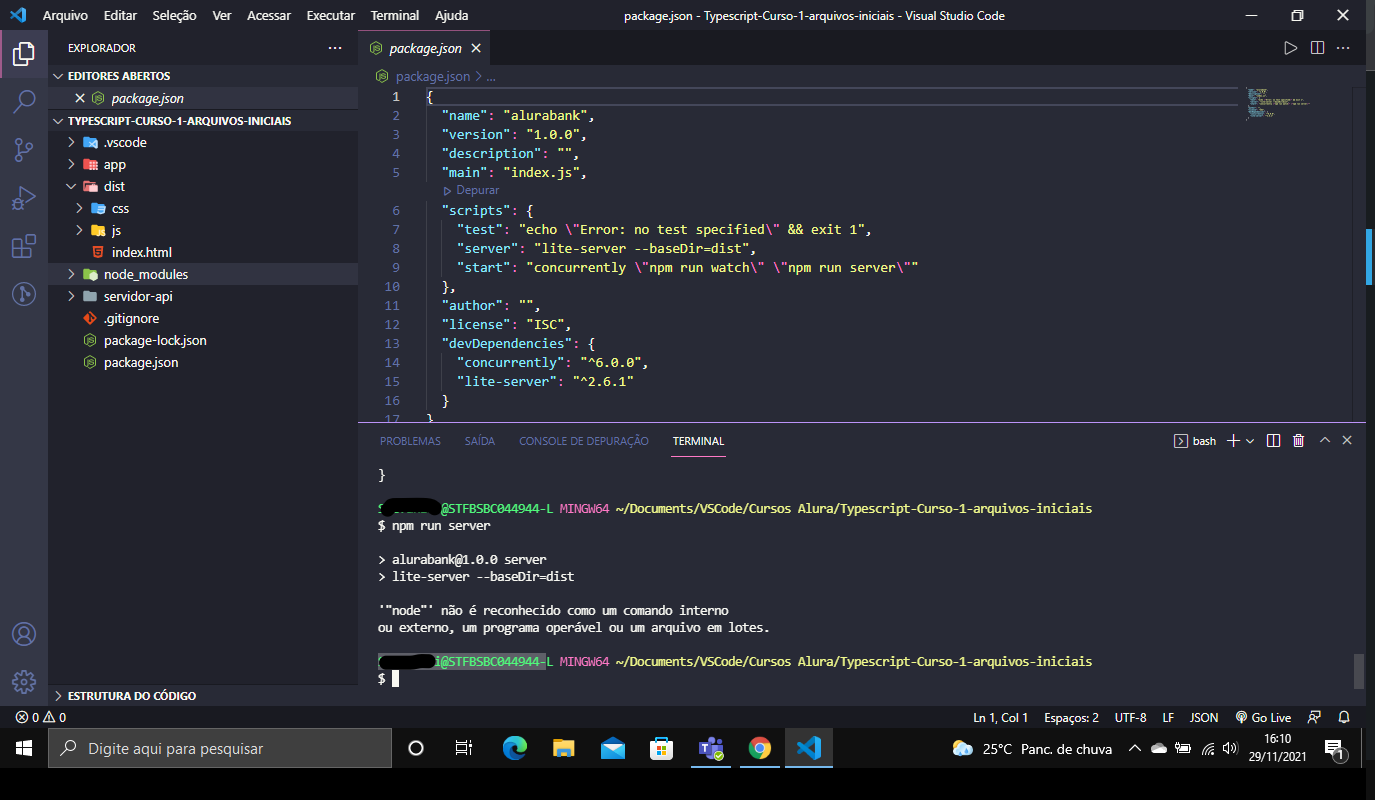Screen dimensions: 1375x800
Task: Open errors and warnings in status bar
Action: [x=41, y=718]
